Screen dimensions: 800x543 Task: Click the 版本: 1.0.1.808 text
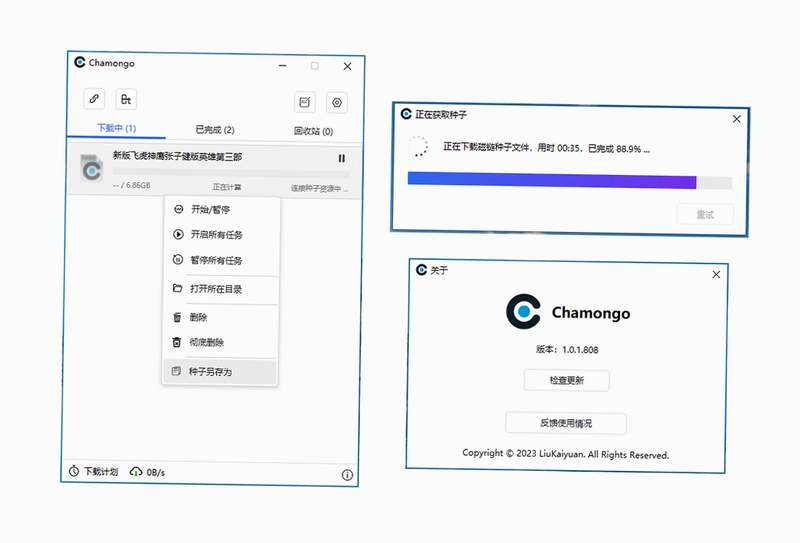point(567,350)
